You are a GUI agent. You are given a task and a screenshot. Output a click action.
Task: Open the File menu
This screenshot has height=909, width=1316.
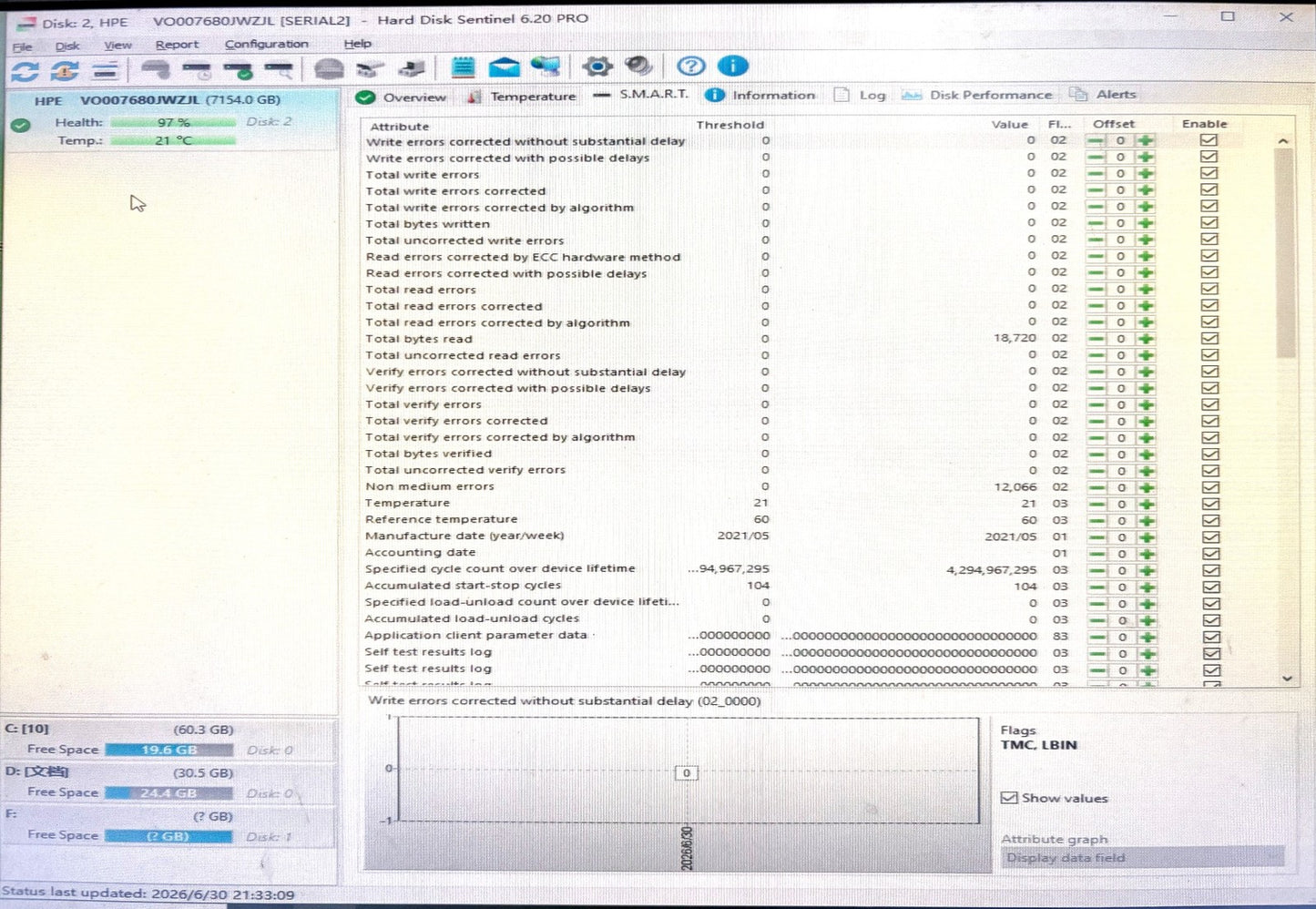point(22,46)
